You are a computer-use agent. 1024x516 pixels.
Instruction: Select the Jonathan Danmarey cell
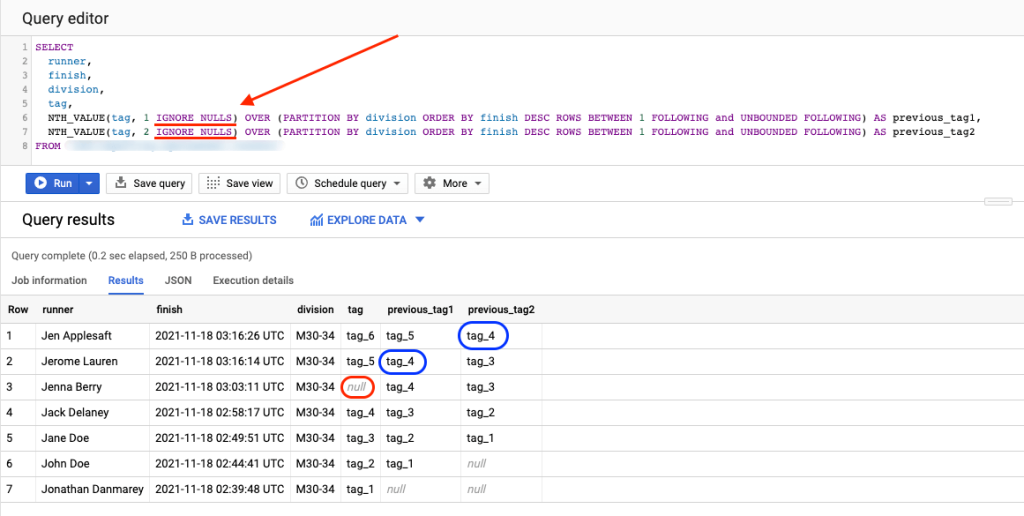(x=93, y=489)
